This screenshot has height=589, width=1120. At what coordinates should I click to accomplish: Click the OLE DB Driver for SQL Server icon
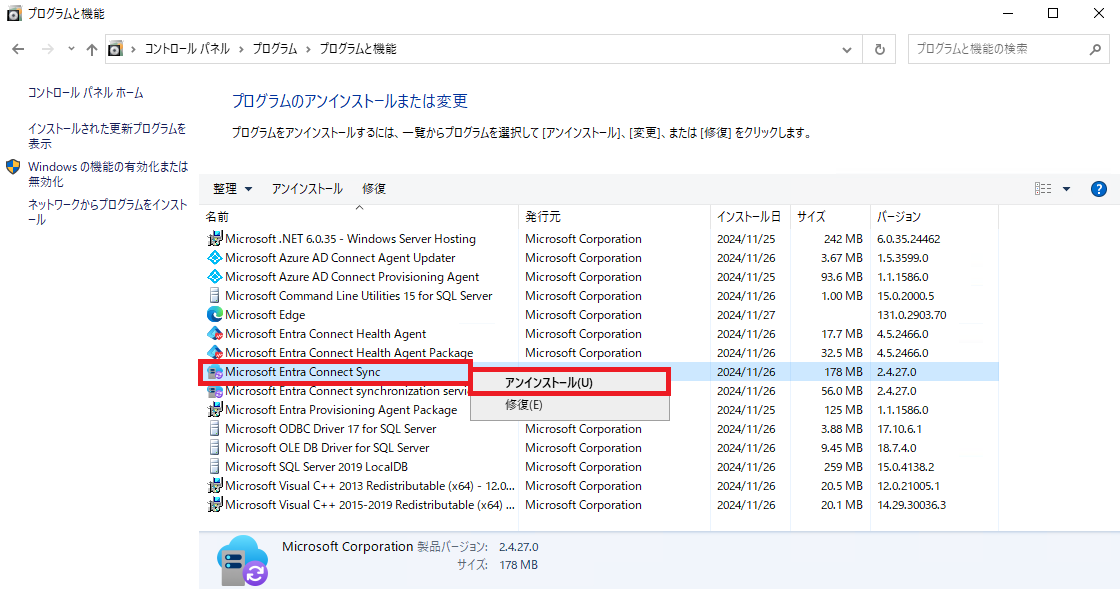214,448
